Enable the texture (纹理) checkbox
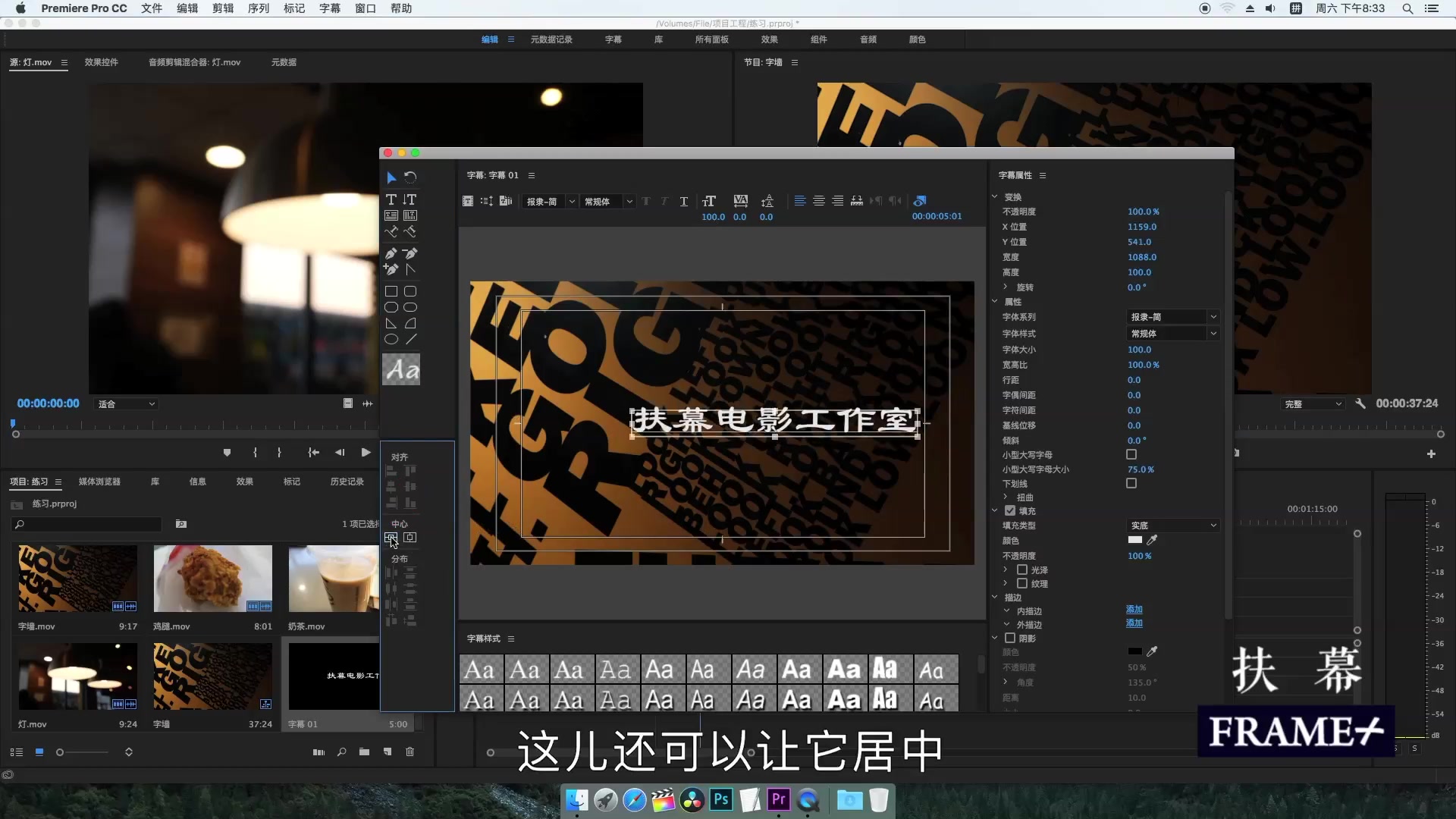1456x819 pixels. tap(1022, 583)
